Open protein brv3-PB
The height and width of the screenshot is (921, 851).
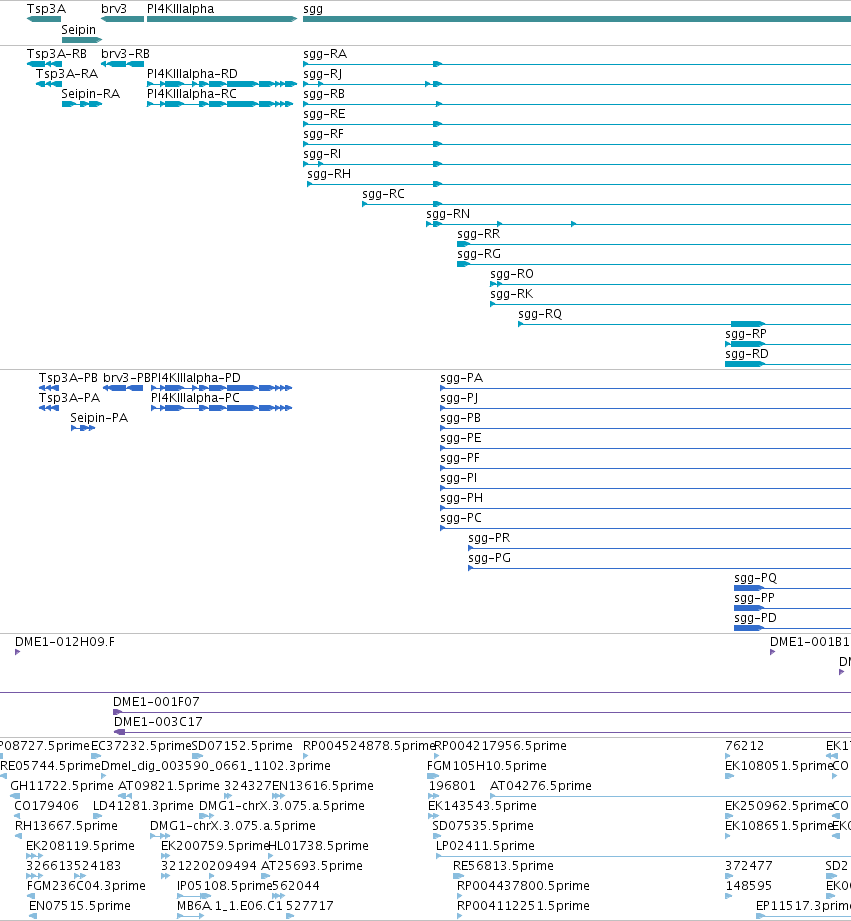pyautogui.click(x=126, y=378)
